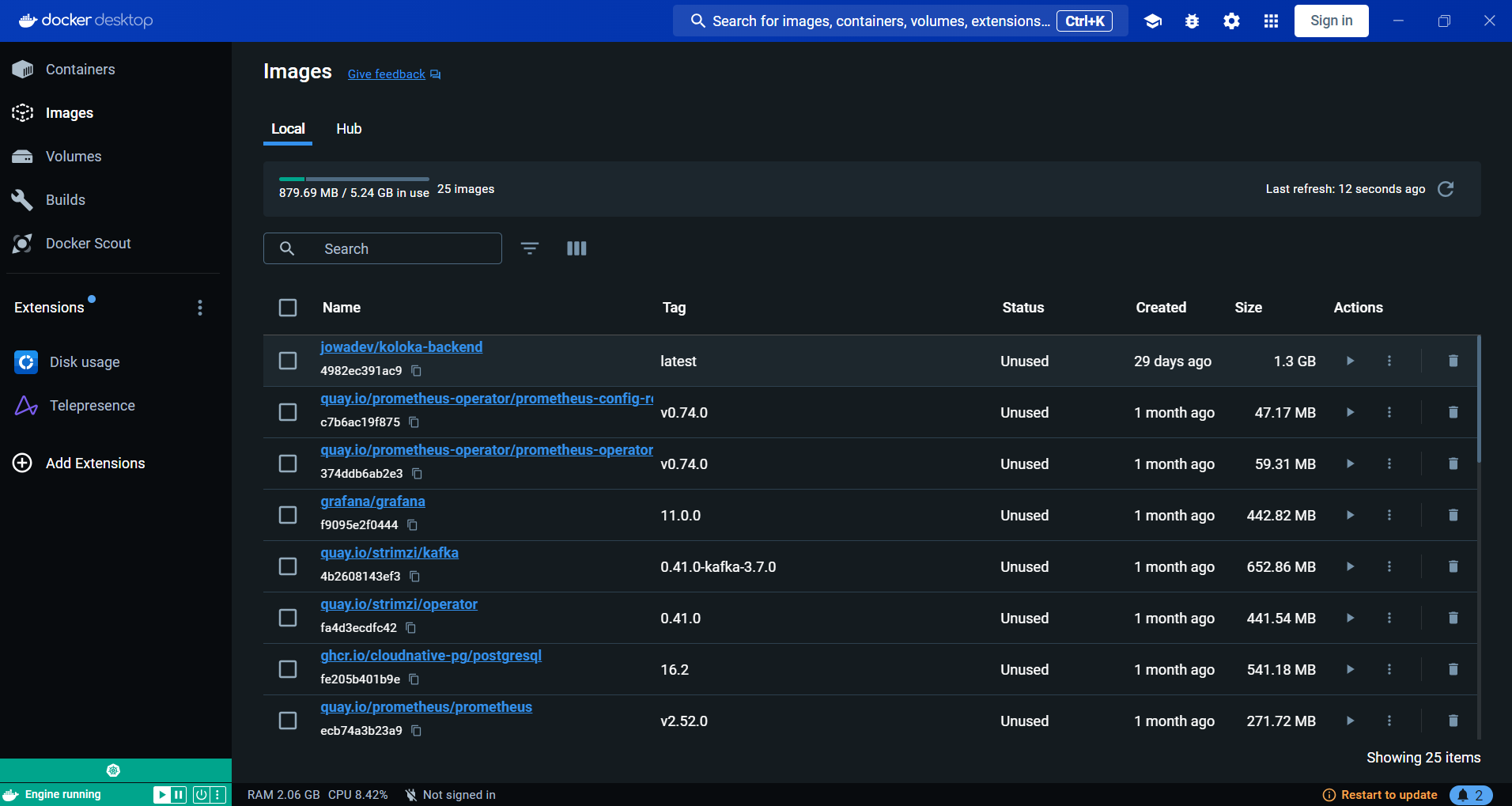Go to Volumes in the sidebar
Viewport: 1512px width, 806px height.
74,157
